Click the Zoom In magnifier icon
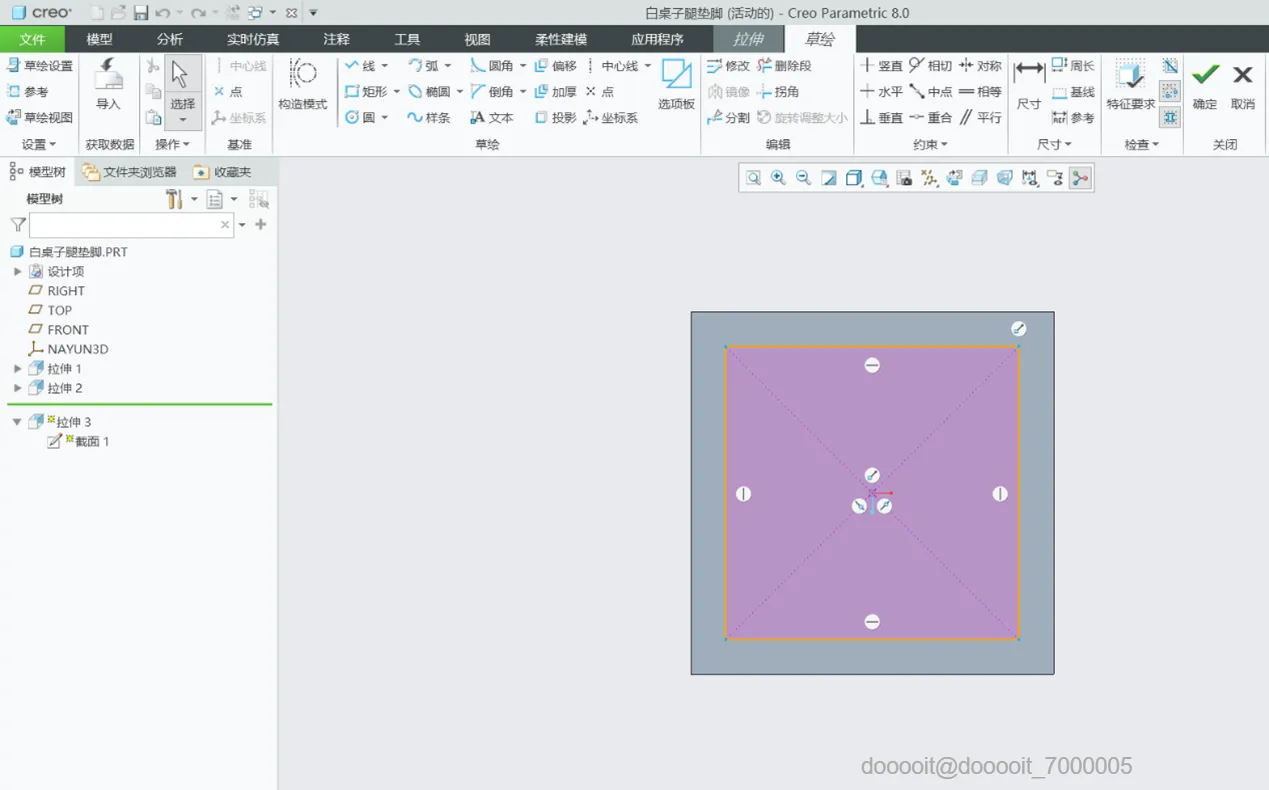1269x790 pixels. coord(778,178)
